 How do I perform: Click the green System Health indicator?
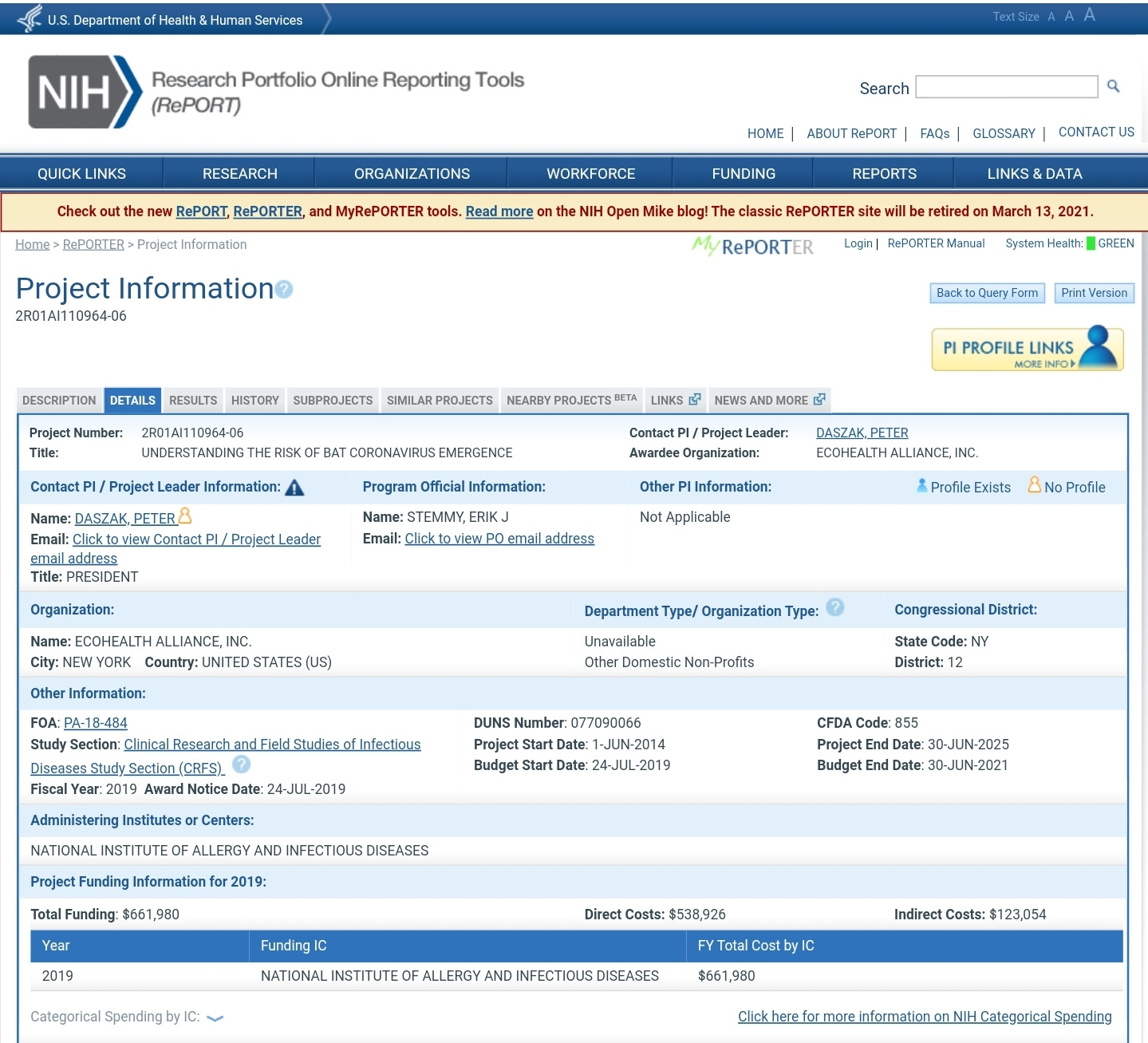(x=1091, y=243)
